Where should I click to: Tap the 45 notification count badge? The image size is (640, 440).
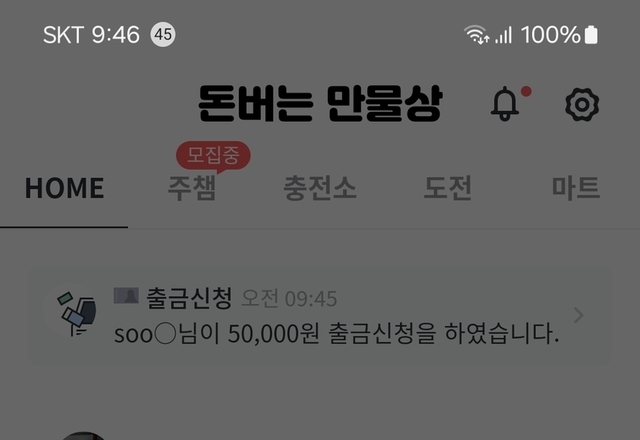[163, 34]
